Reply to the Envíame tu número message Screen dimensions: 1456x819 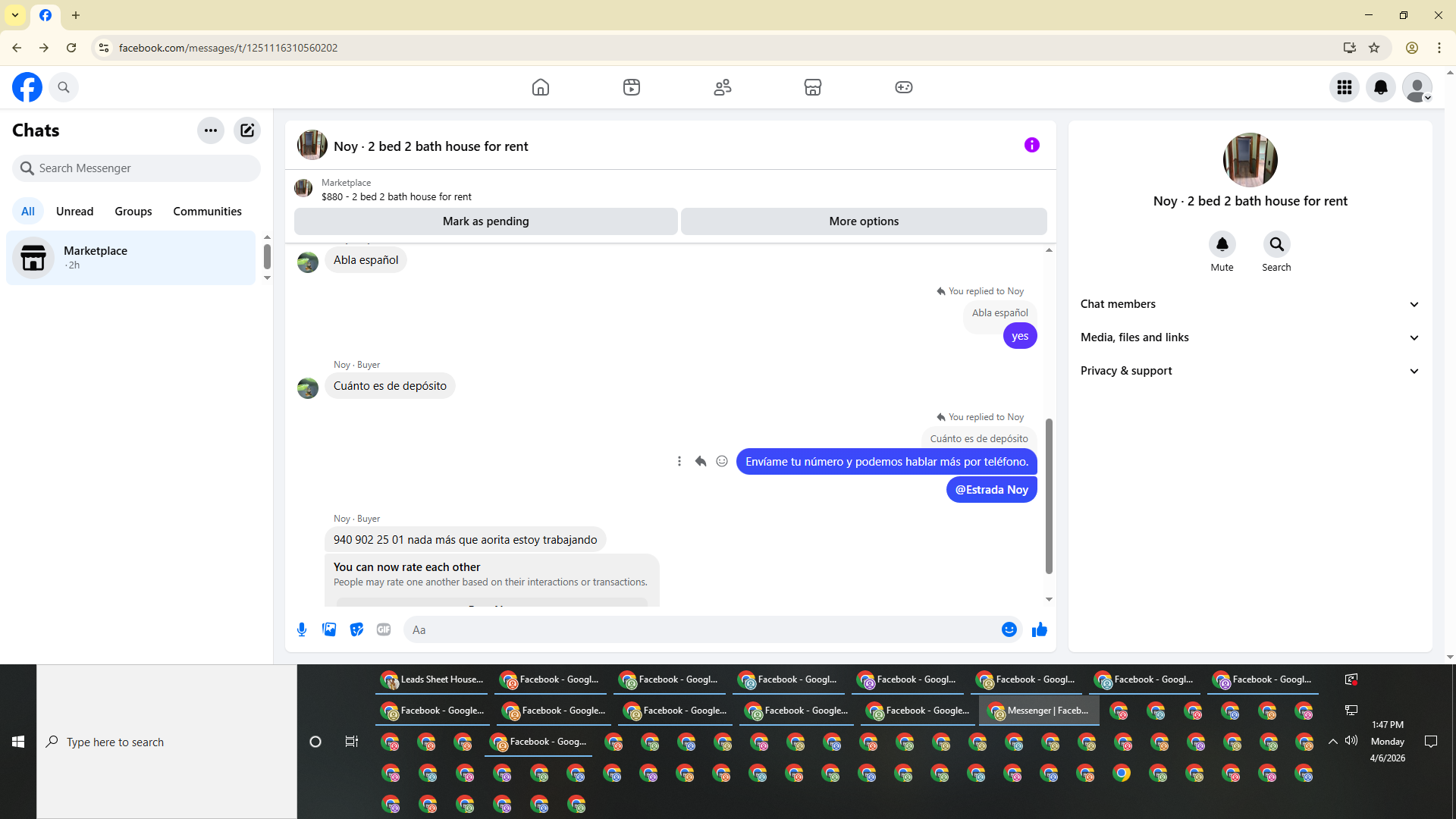point(701,461)
